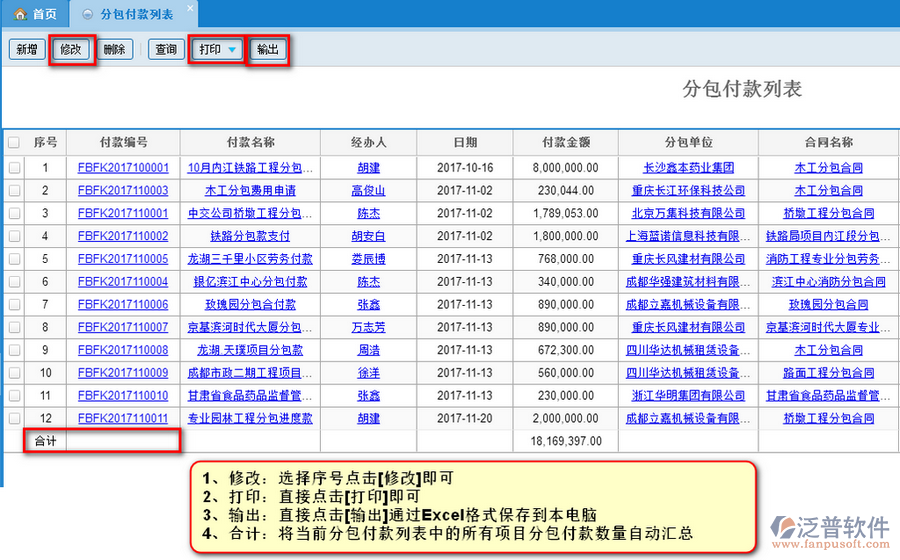Open payment record FBFK2017100001
Viewport: 900px width, 560px height.
123,168
